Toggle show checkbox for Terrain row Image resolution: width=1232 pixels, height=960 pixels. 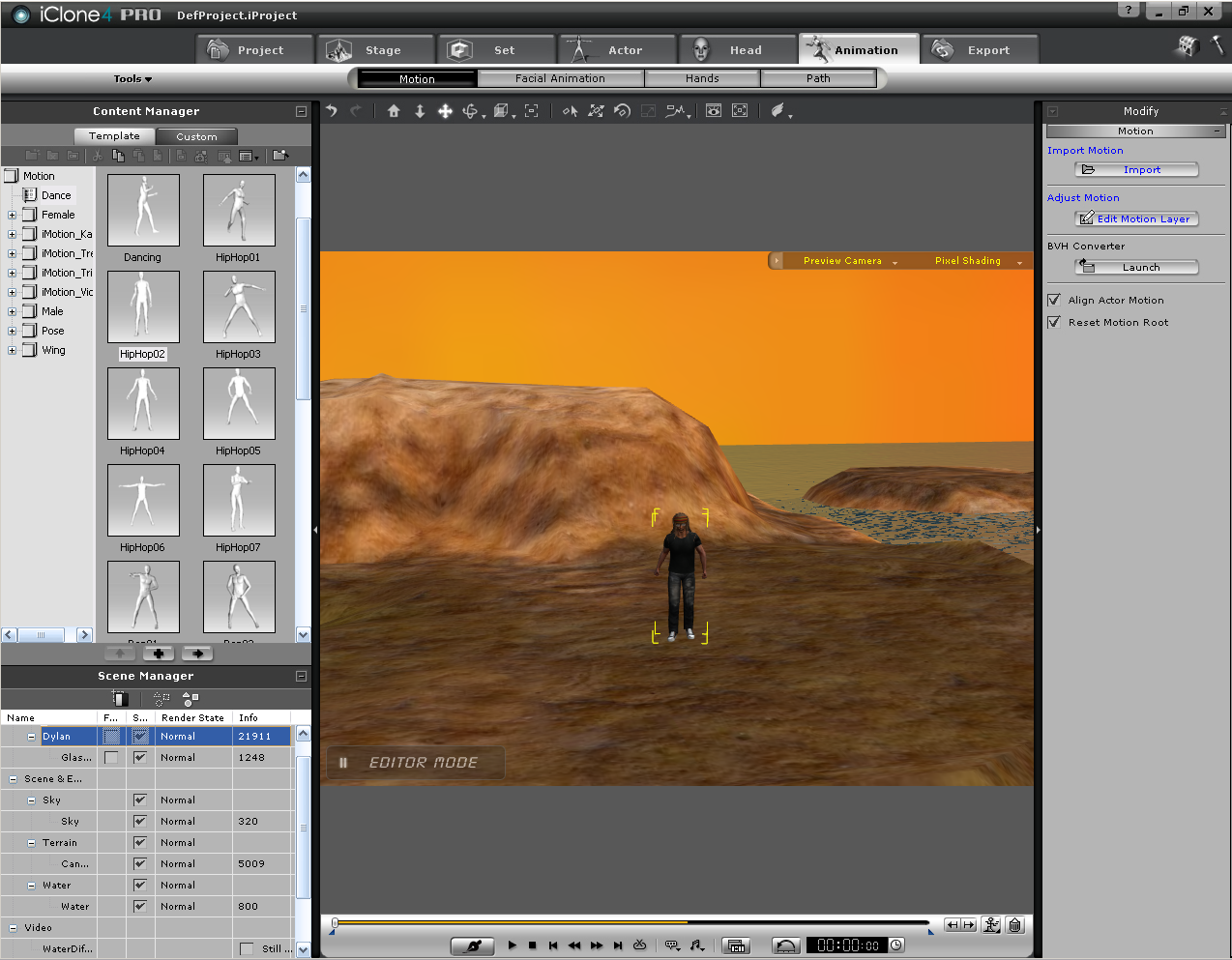[140, 843]
